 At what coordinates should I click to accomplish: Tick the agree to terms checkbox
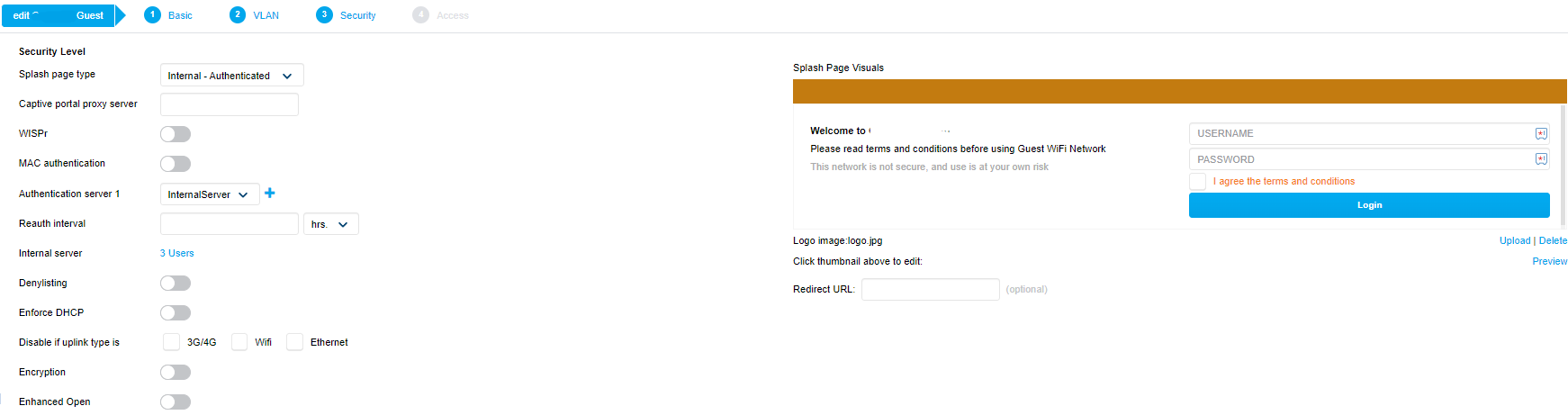click(1197, 182)
